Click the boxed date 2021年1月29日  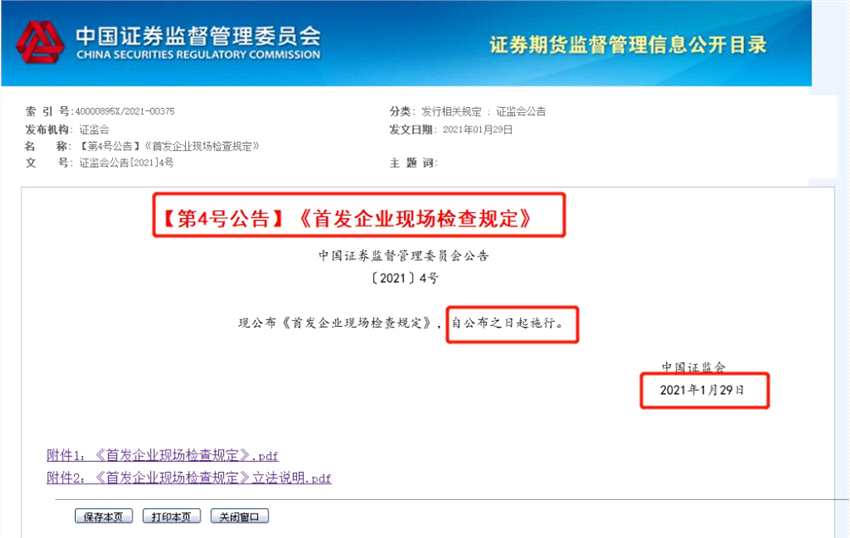(x=702, y=390)
